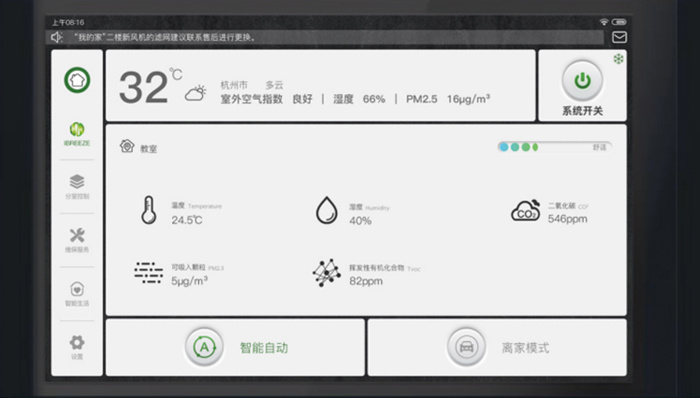Click the 40% indoor humidity value

pos(360,220)
